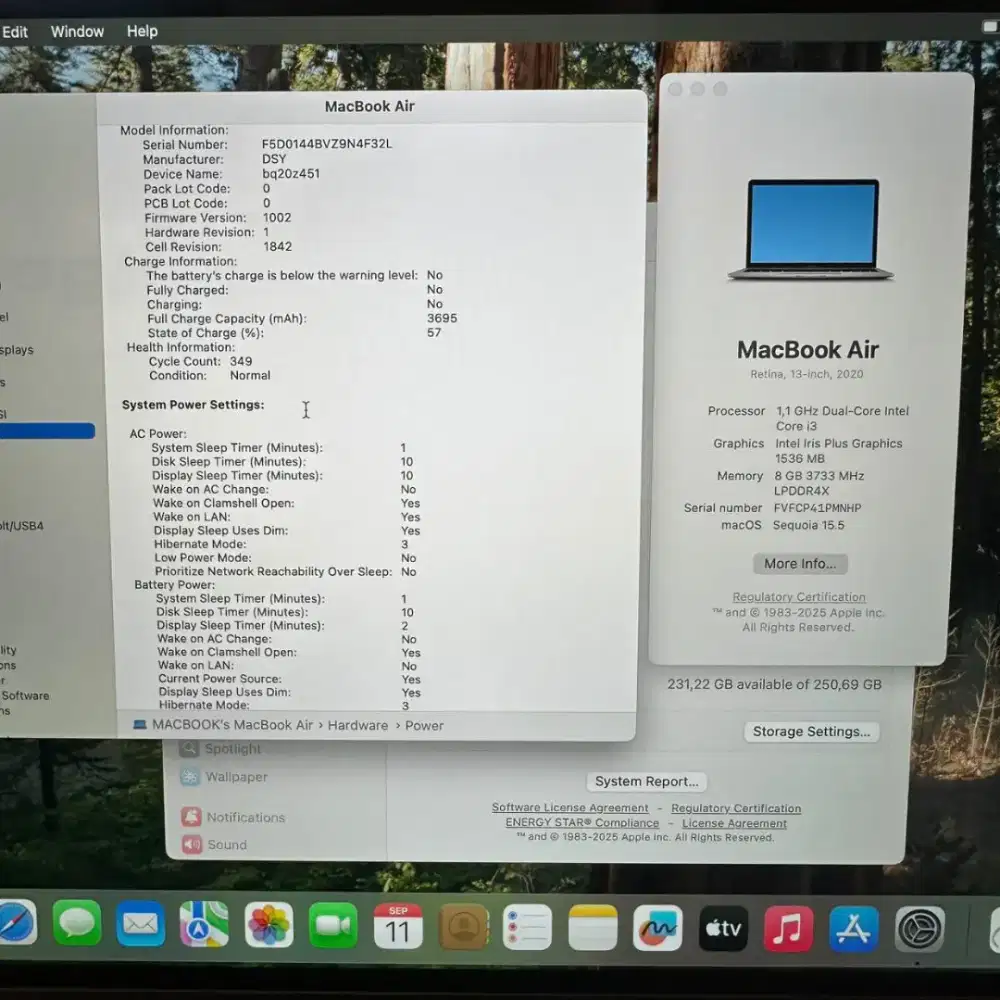The image size is (1000, 1000).
Task: Open the Window menu
Action: (77, 31)
